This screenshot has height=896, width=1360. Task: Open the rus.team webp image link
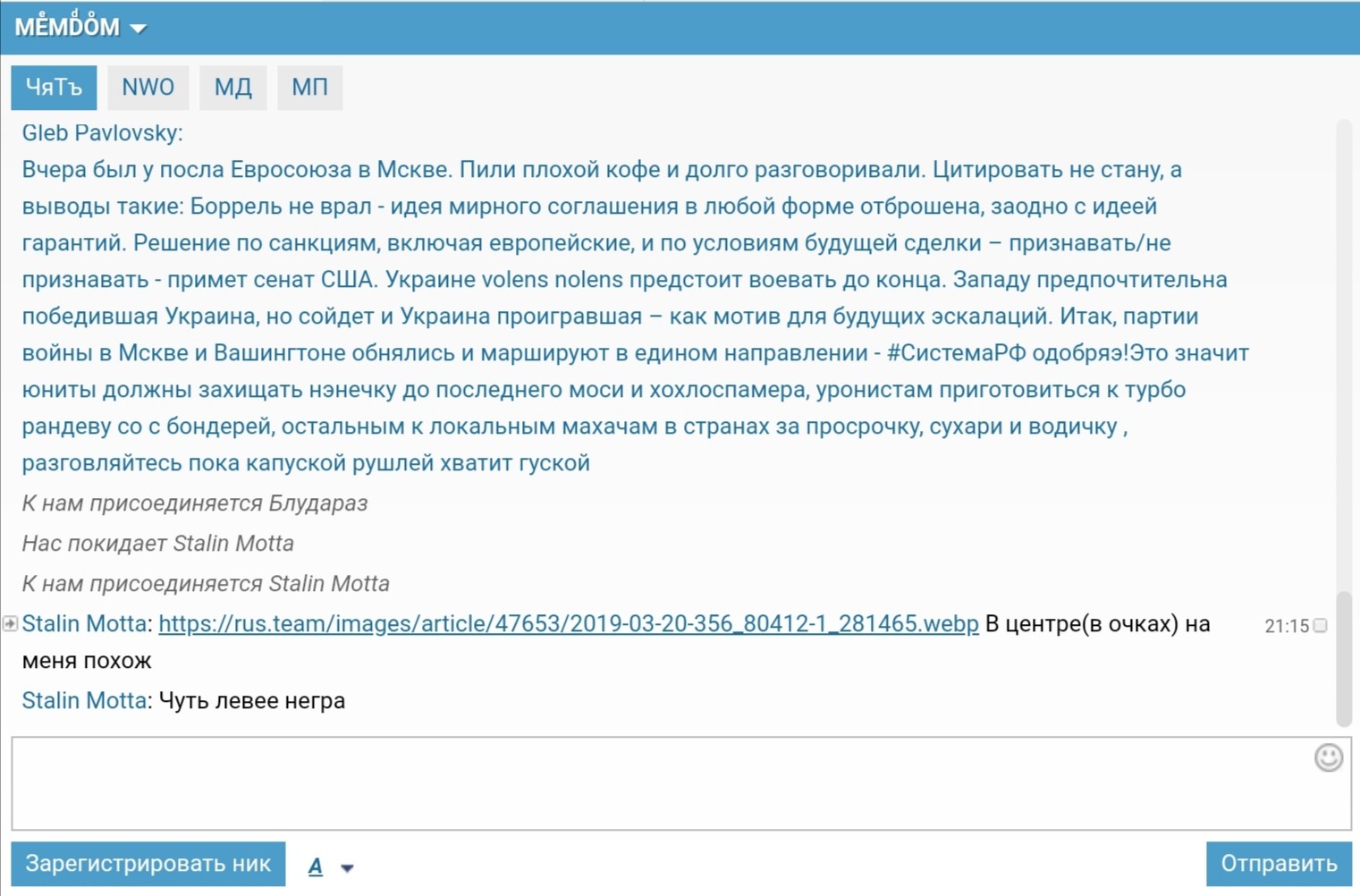[x=568, y=623]
